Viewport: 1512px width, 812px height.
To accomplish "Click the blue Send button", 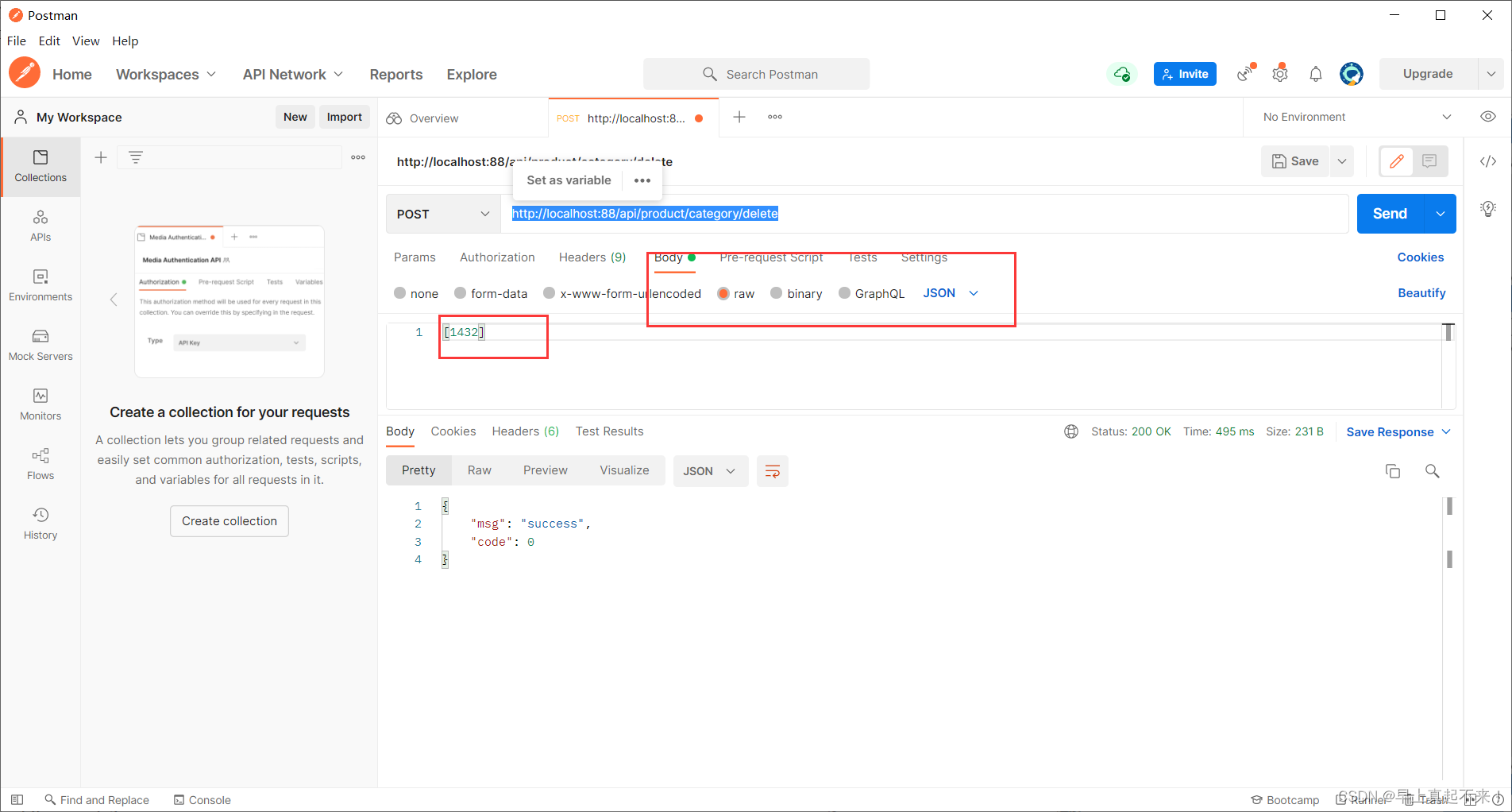I will click(1390, 214).
